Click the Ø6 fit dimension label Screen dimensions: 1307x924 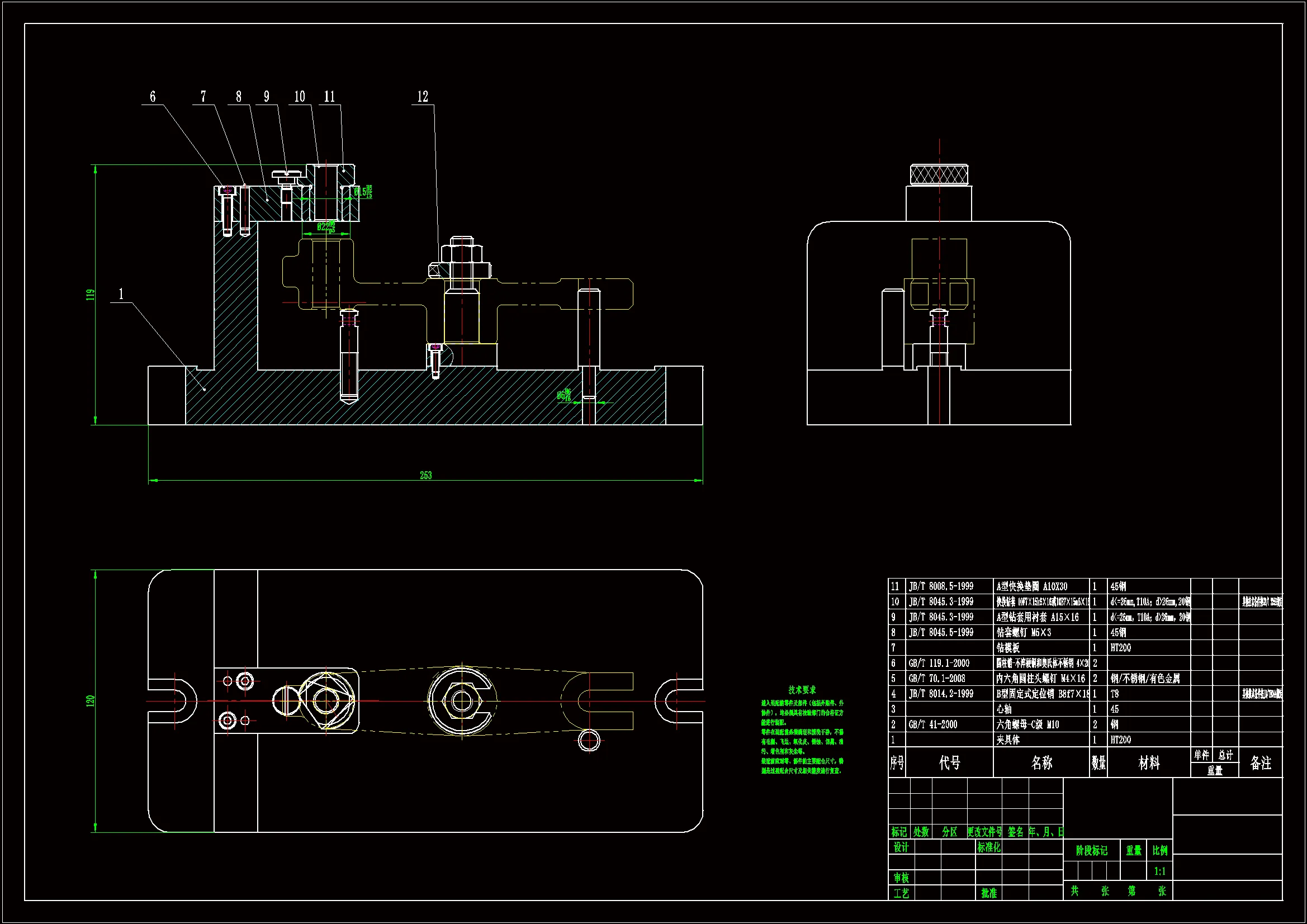[x=563, y=395]
